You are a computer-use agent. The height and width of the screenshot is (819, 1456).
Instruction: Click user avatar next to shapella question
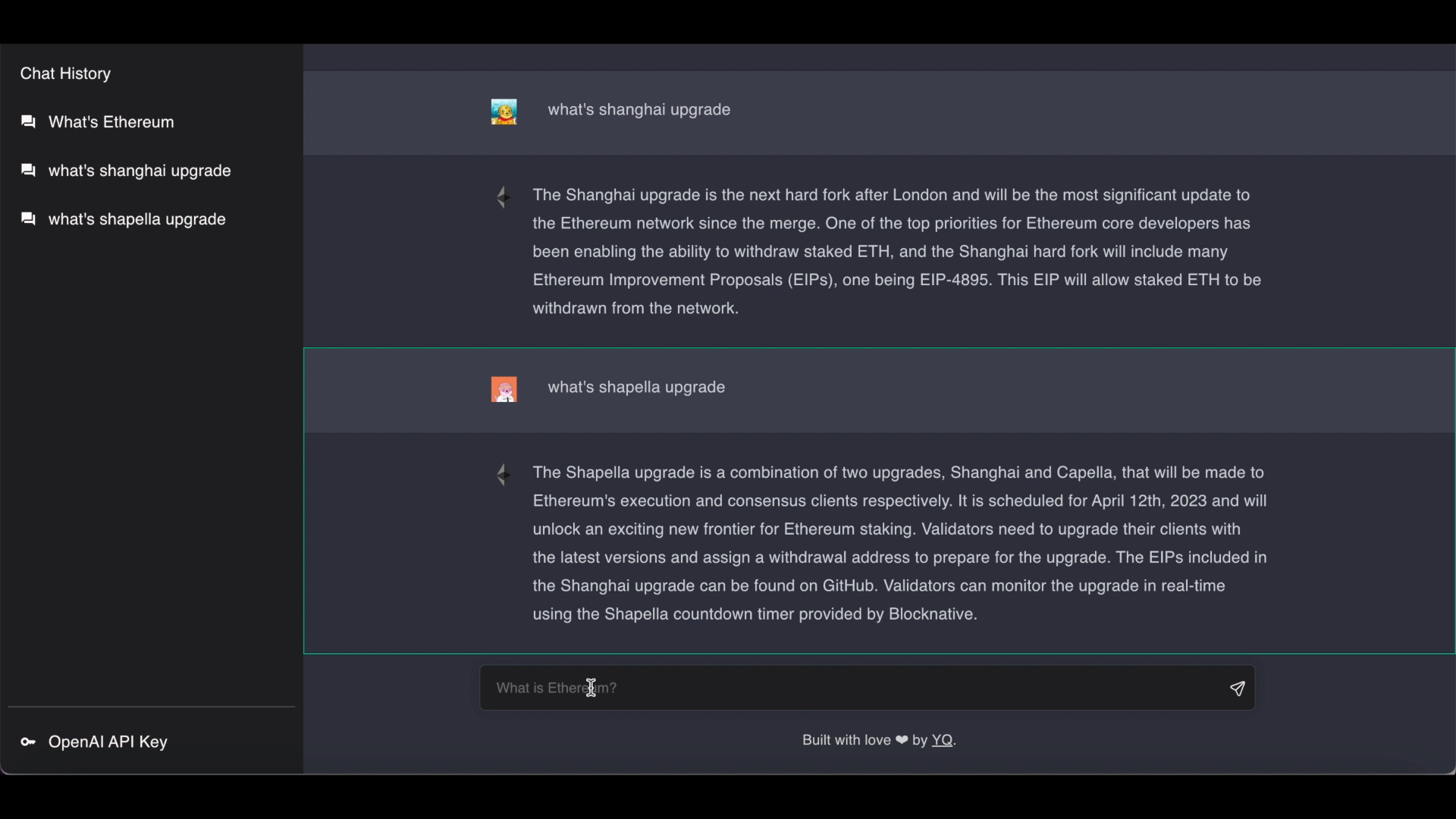(x=504, y=390)
